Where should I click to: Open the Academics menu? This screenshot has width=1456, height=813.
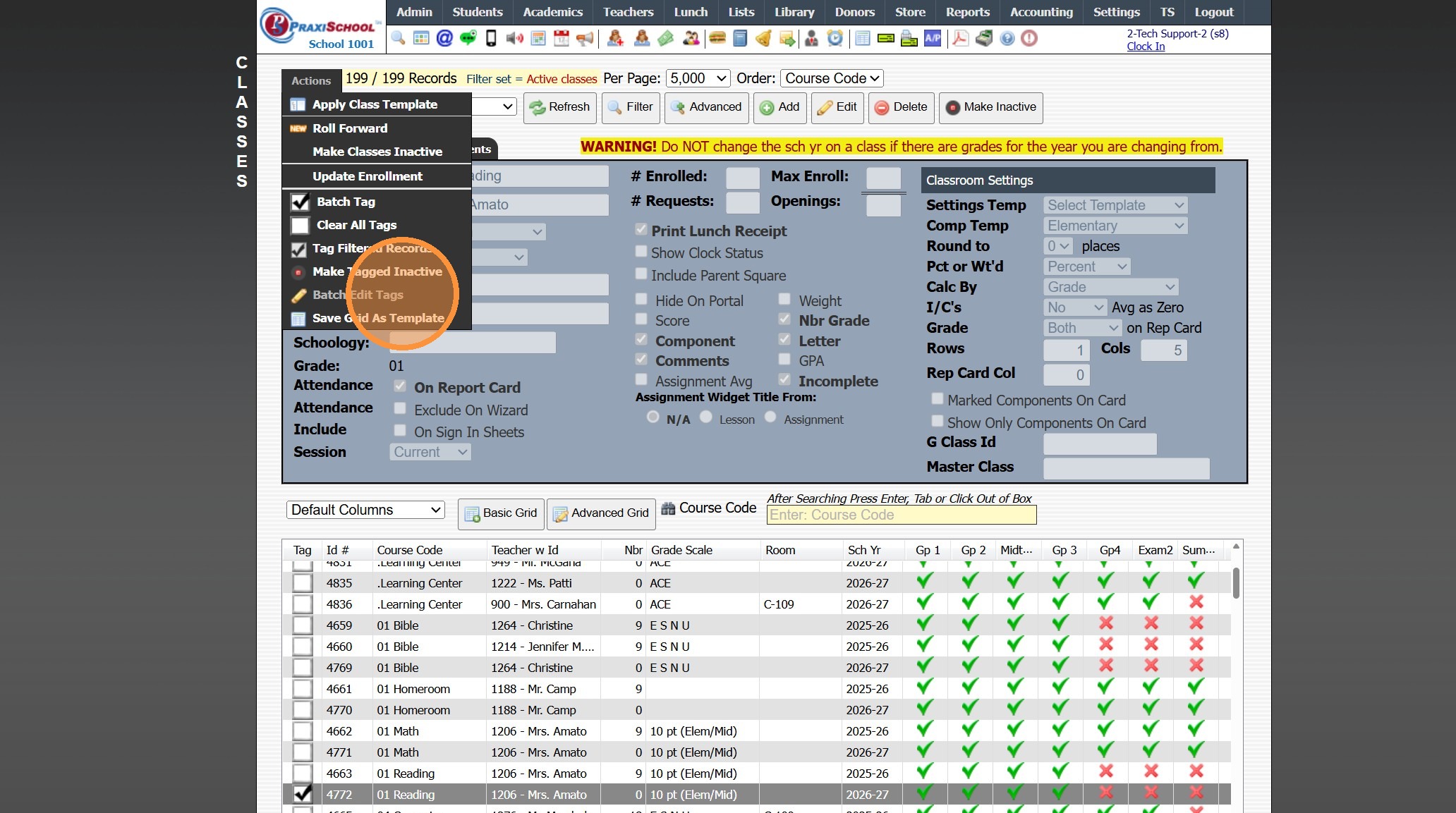[x=552, y=12]
